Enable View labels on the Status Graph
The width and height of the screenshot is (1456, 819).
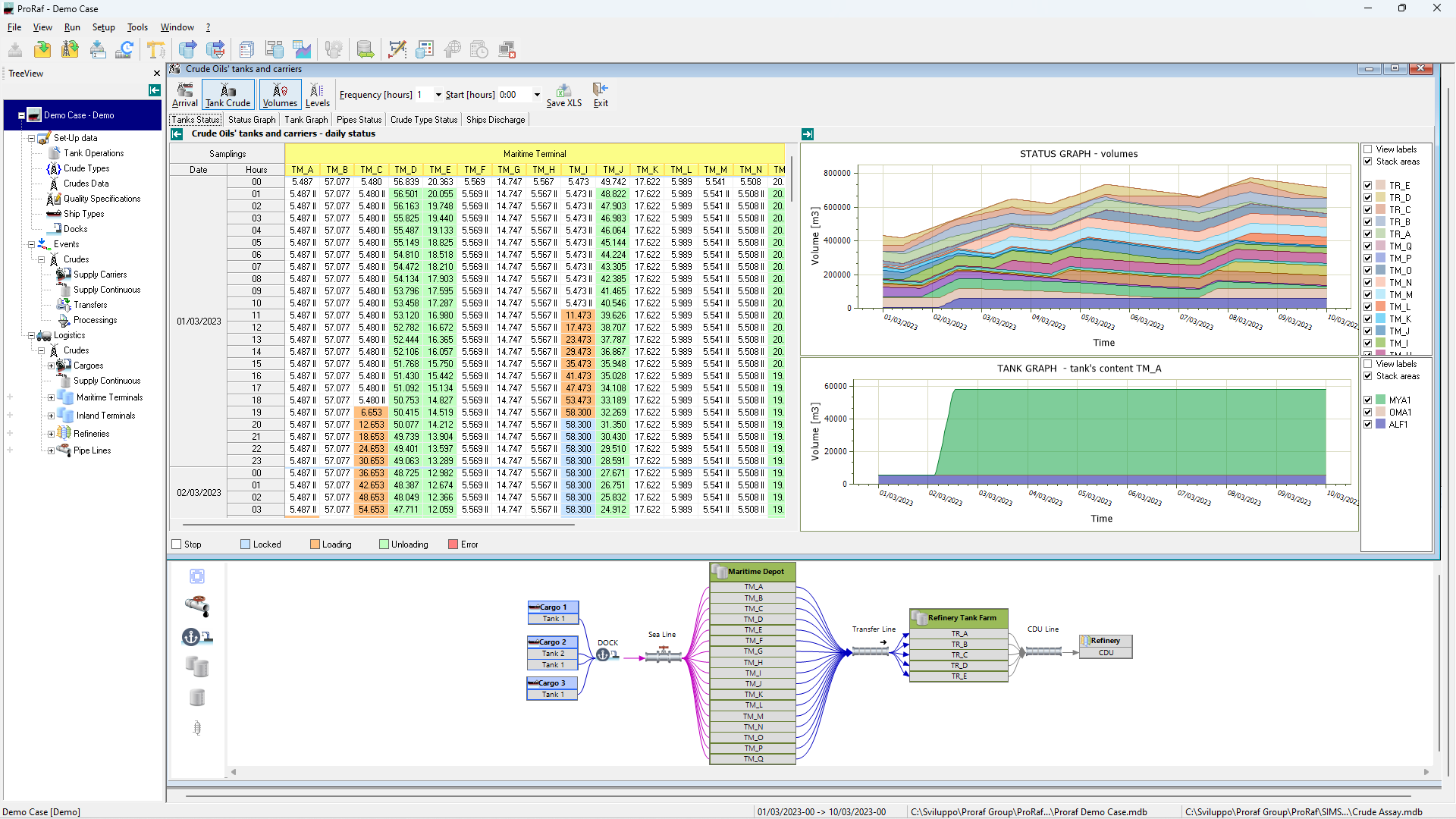click(1368, 149)
